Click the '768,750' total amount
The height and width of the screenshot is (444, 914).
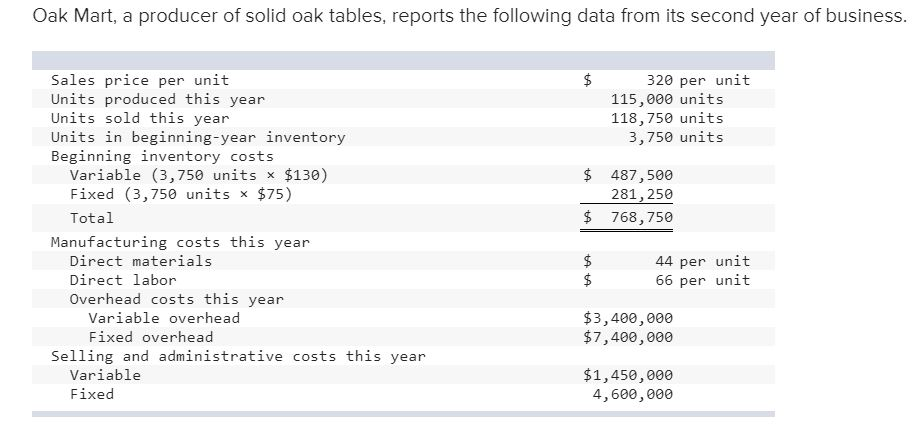pyautogui.click(x=642, y=218)
